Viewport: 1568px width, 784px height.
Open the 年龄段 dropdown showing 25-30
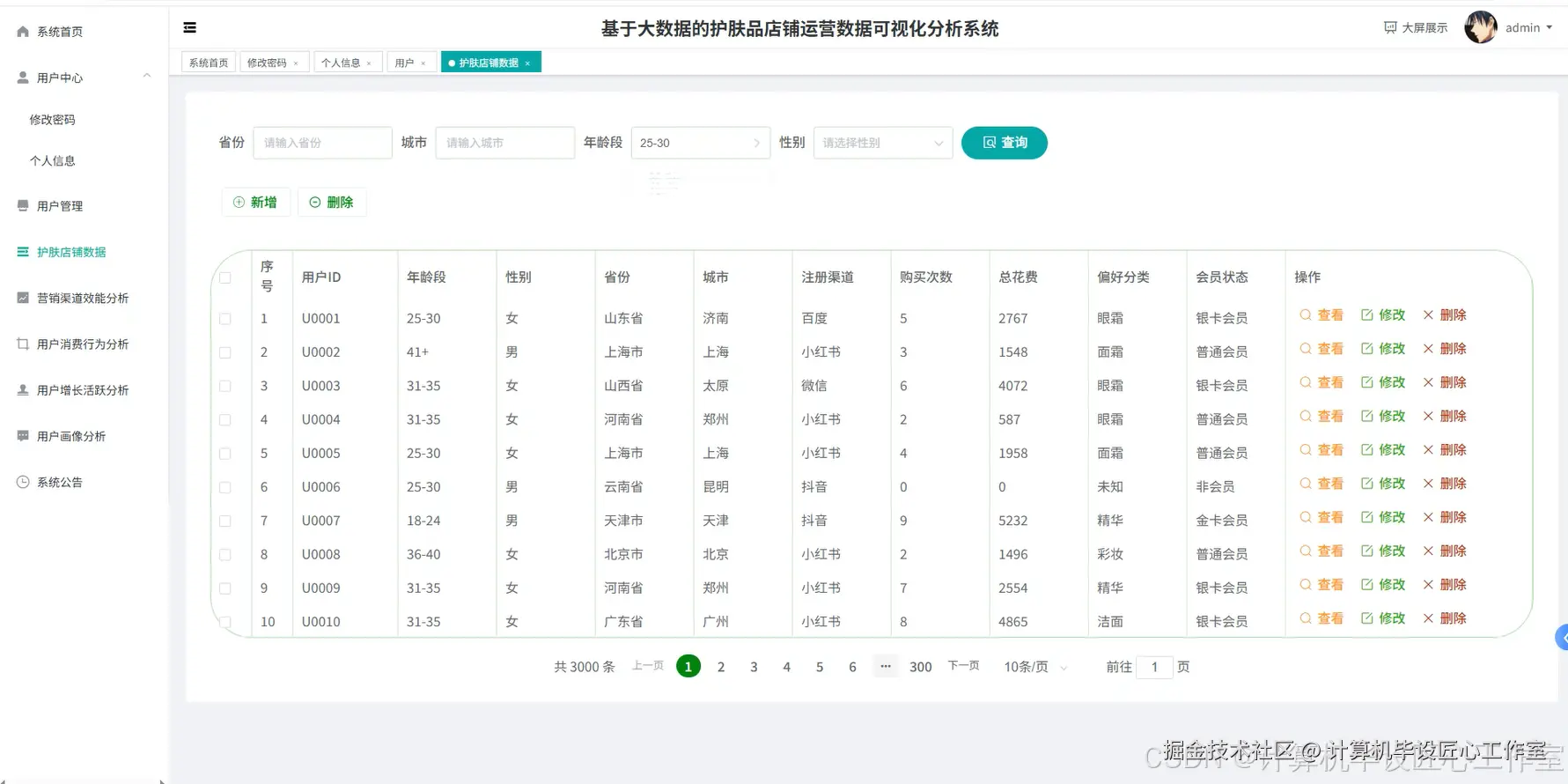(700, 143)
